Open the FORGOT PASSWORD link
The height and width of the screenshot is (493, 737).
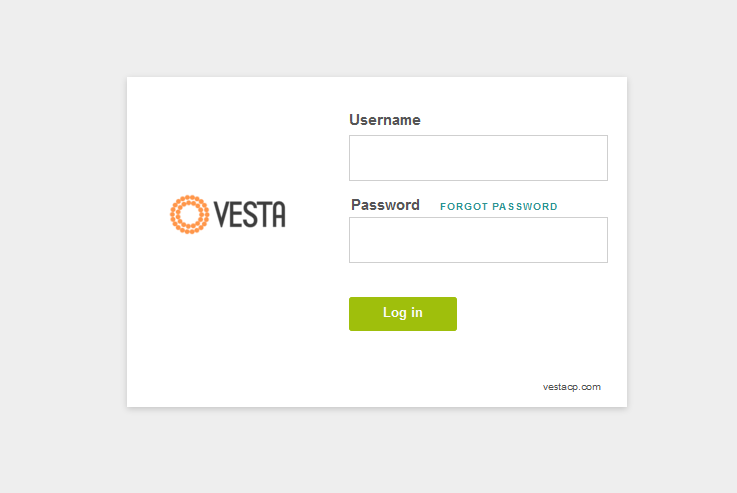pyautogui.click(x=499, y=207)
